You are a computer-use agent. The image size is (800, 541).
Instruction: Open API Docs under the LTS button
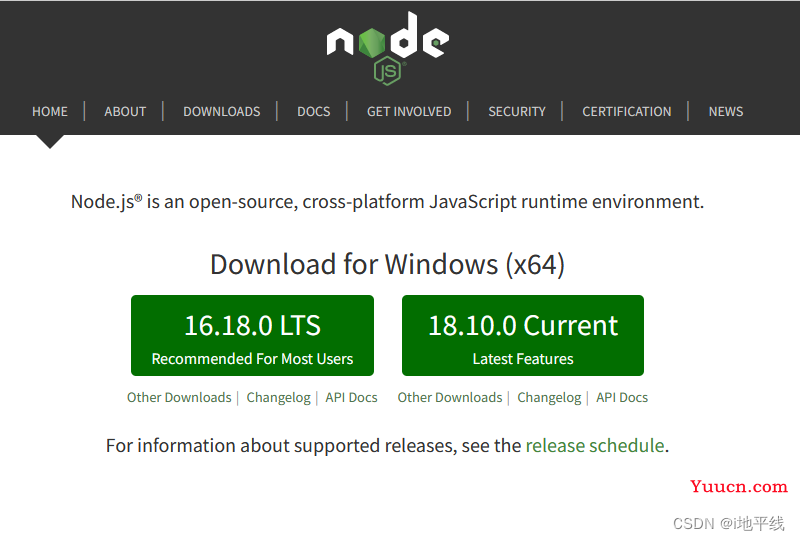(x=352, y=398)
